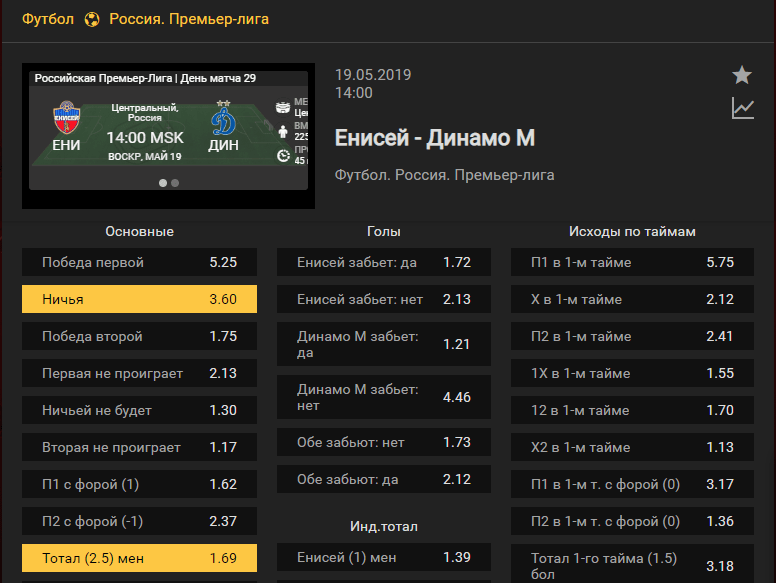Add match to favorites with star icon
The width and height of the screenshot is (776, 583).
click(742, 75)
